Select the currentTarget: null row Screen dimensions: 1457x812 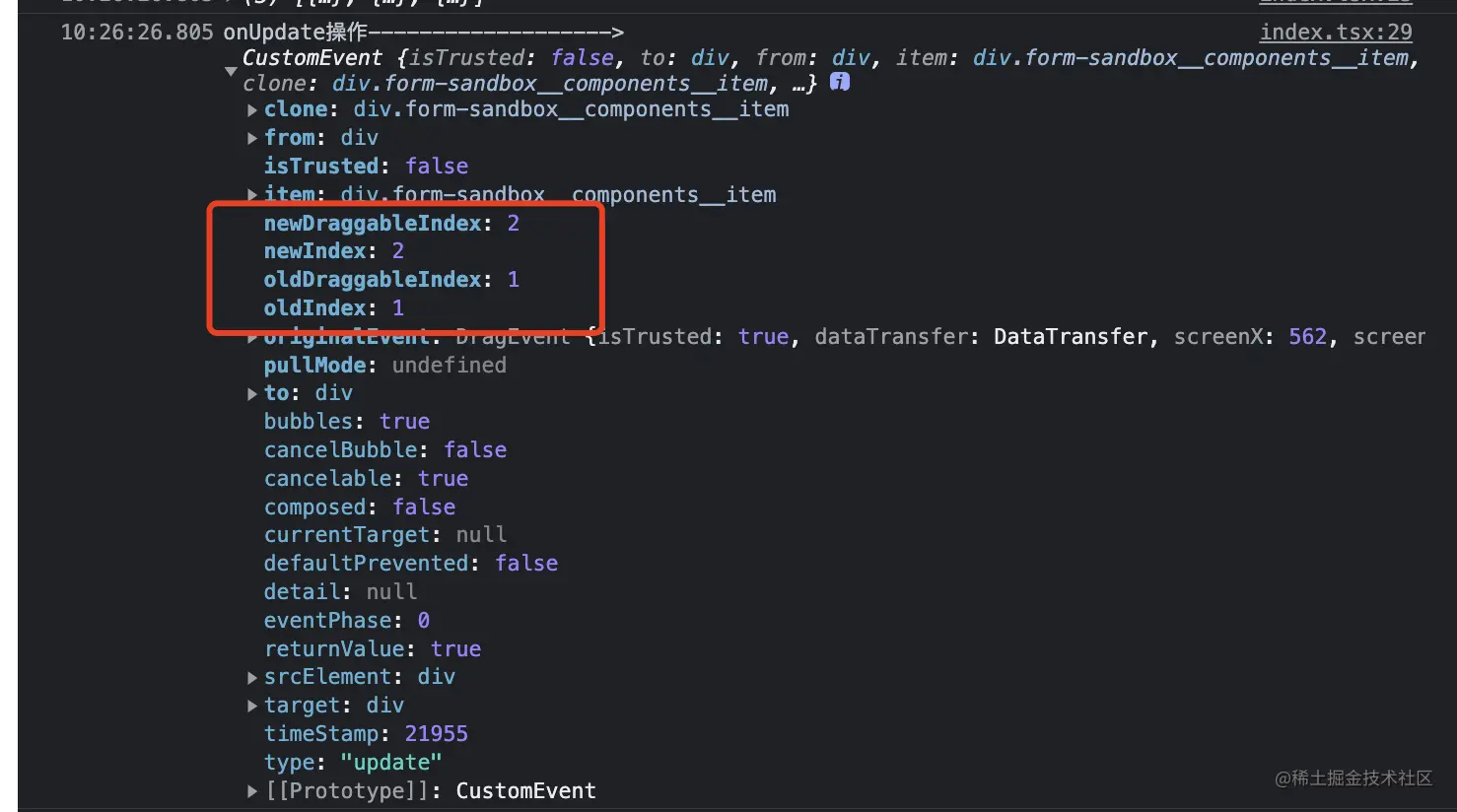(385, 535)
